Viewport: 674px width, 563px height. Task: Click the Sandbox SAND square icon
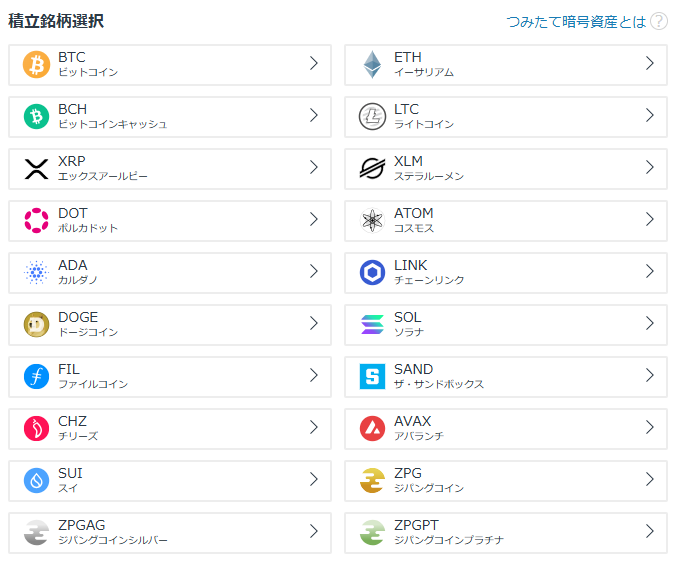(372, 376)
